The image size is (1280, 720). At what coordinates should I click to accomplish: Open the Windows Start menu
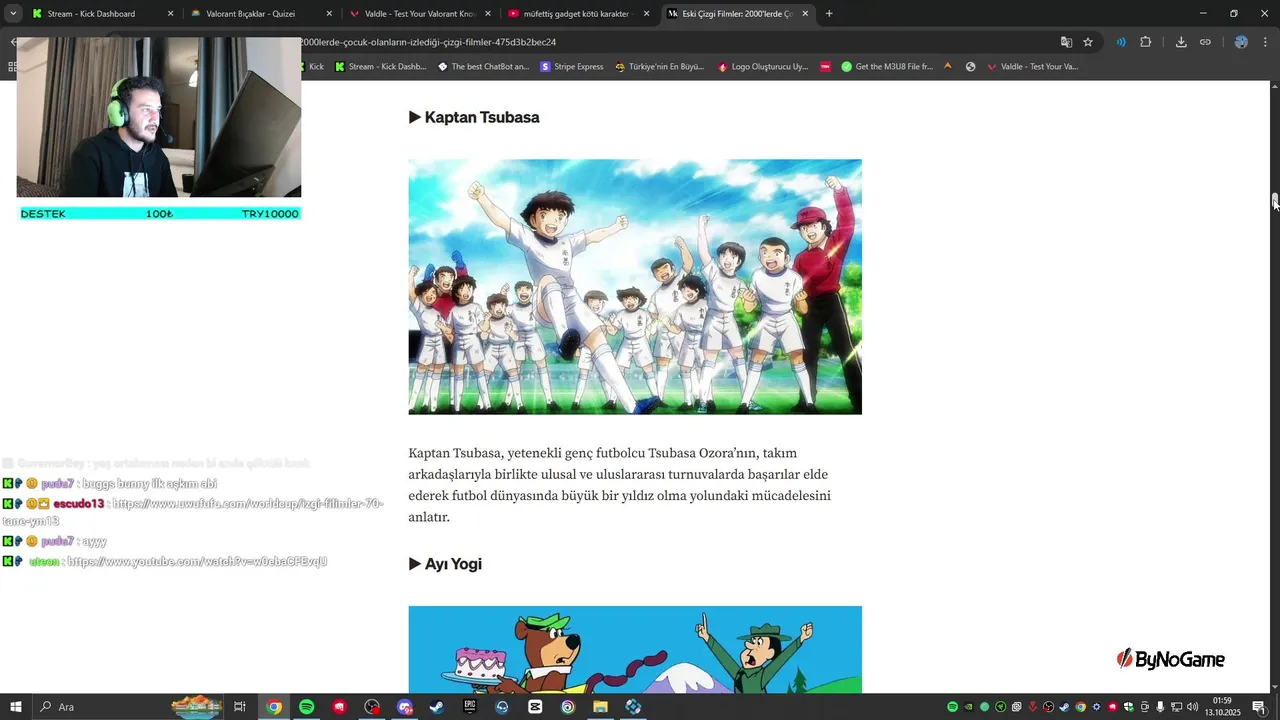tap(16, 707)
